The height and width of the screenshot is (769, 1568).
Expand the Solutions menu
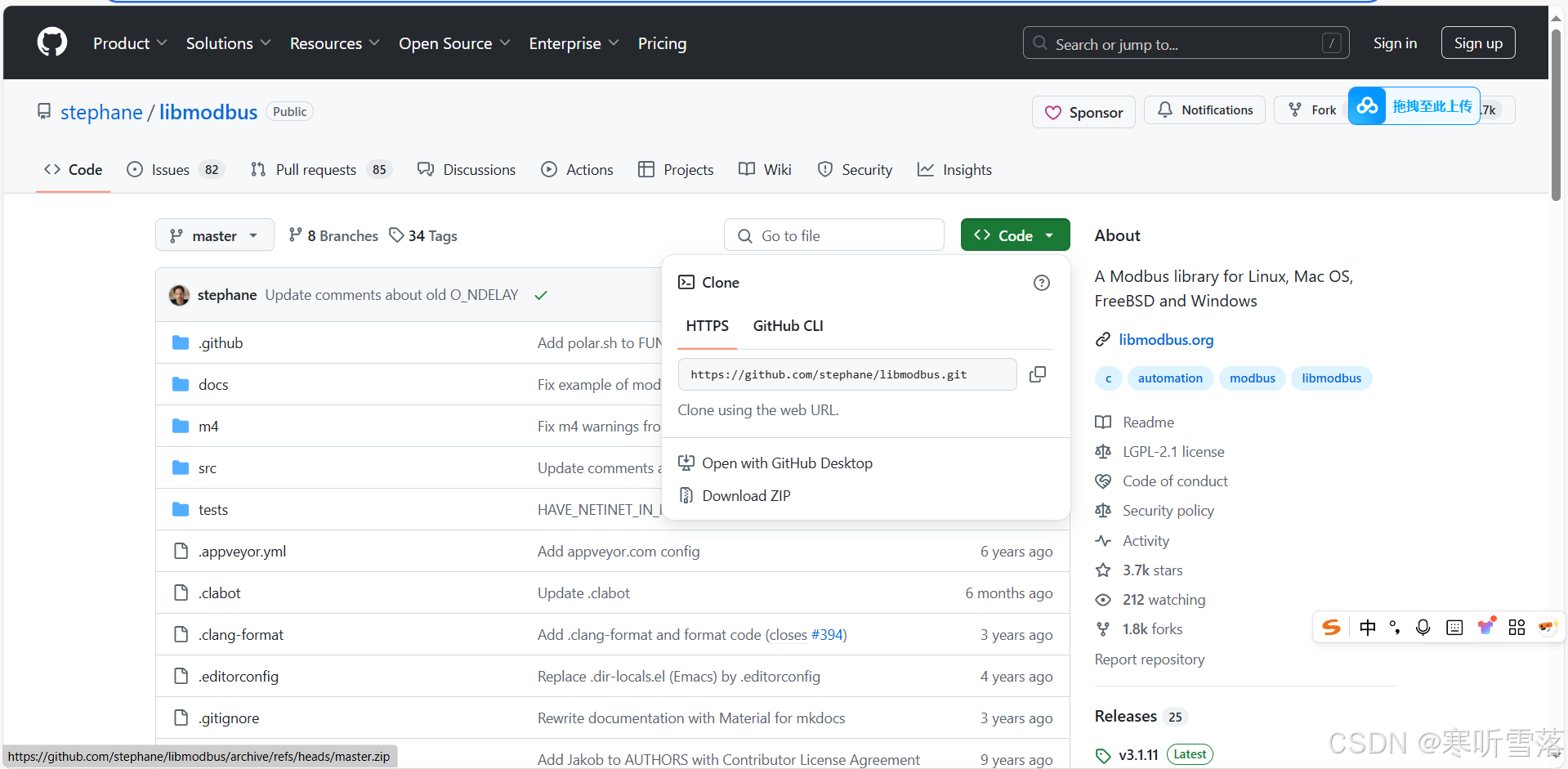tap(228, 43)
